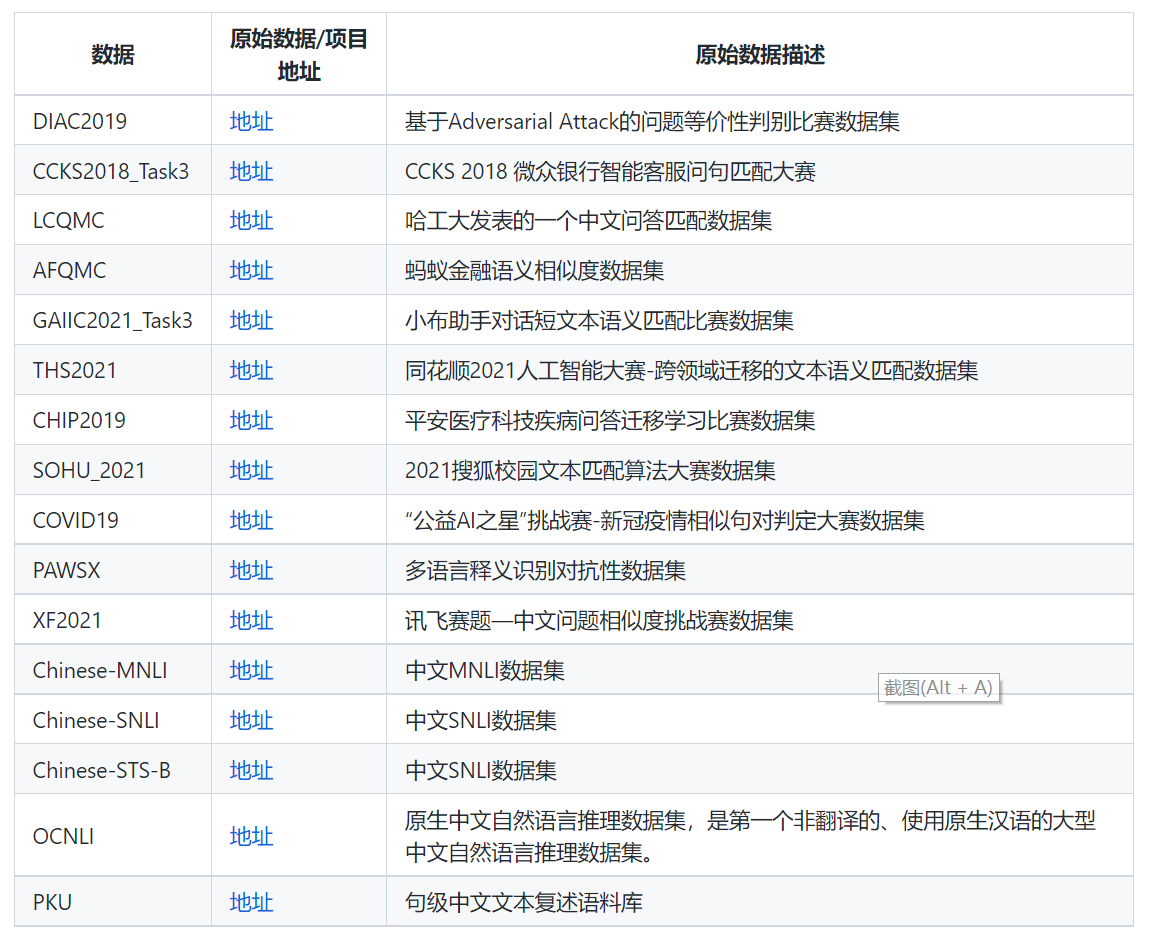Open the 地址 link for GAIIC2021_Task3
Image resolution: width=1152 pixels, height=939 pixels.
click(x=251, y=320)
